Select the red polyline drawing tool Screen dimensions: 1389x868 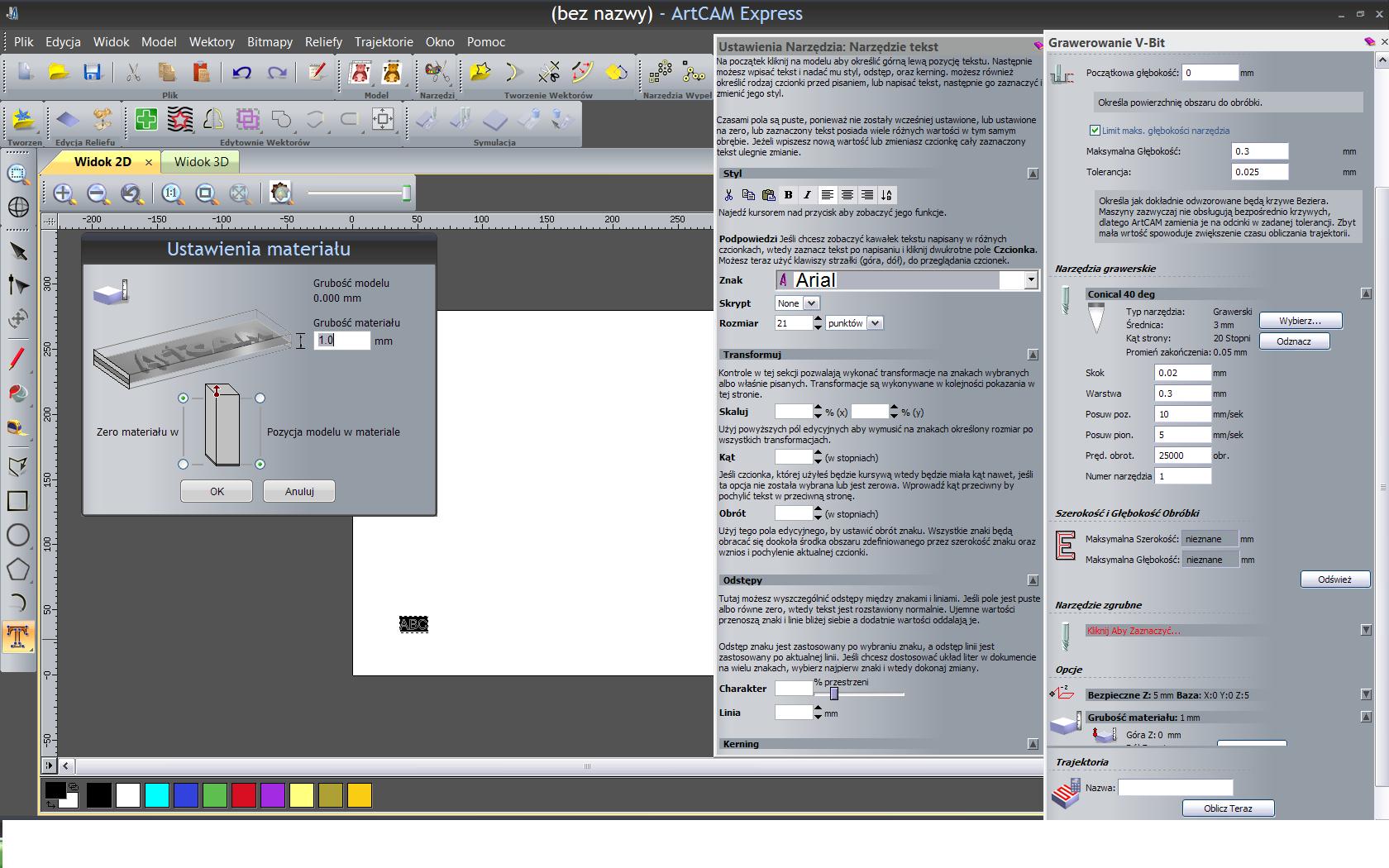pyautogui.click(x=18, y=359)
